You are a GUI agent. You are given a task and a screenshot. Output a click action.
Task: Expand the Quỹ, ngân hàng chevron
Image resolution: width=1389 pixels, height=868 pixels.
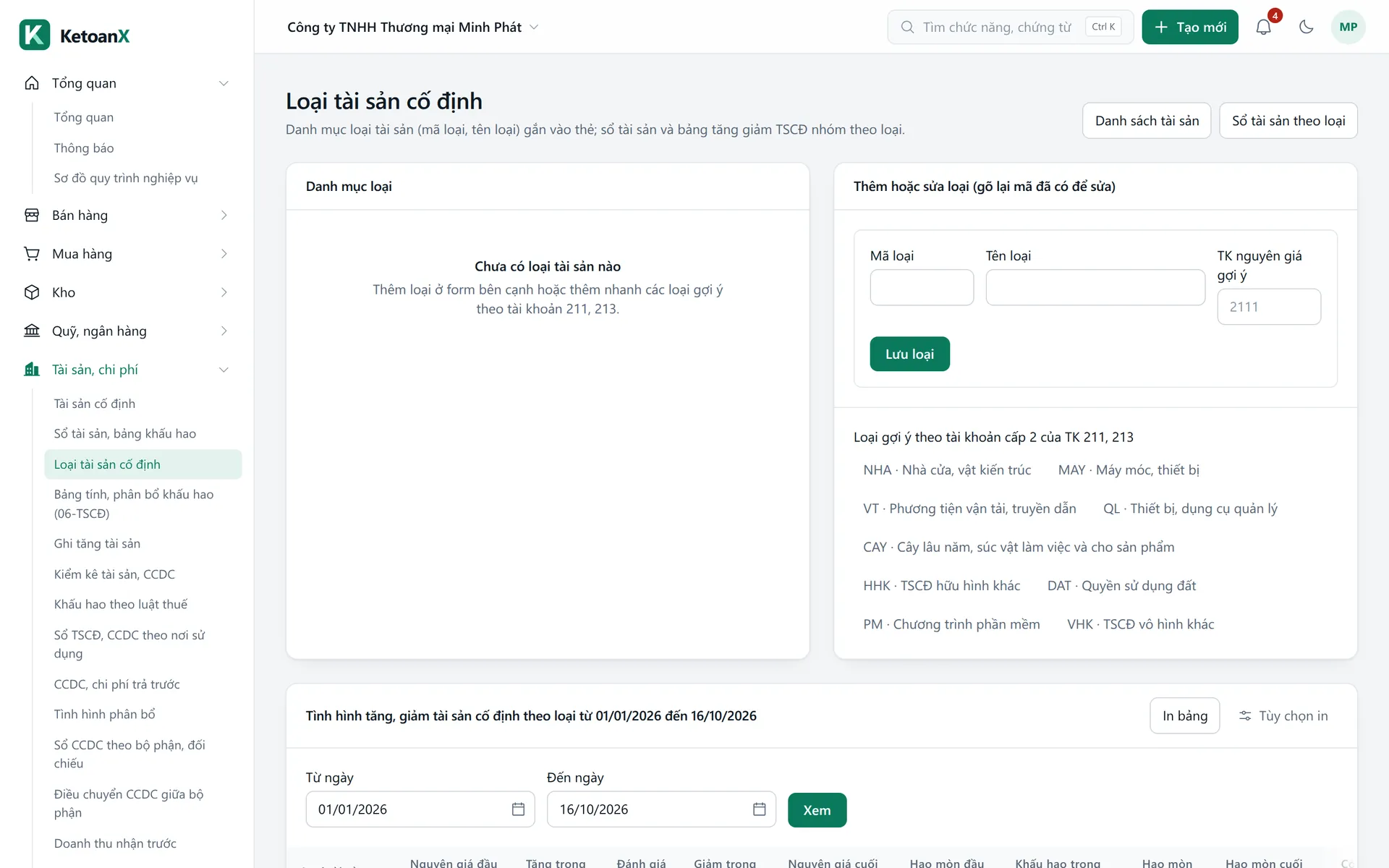point(224,331)
